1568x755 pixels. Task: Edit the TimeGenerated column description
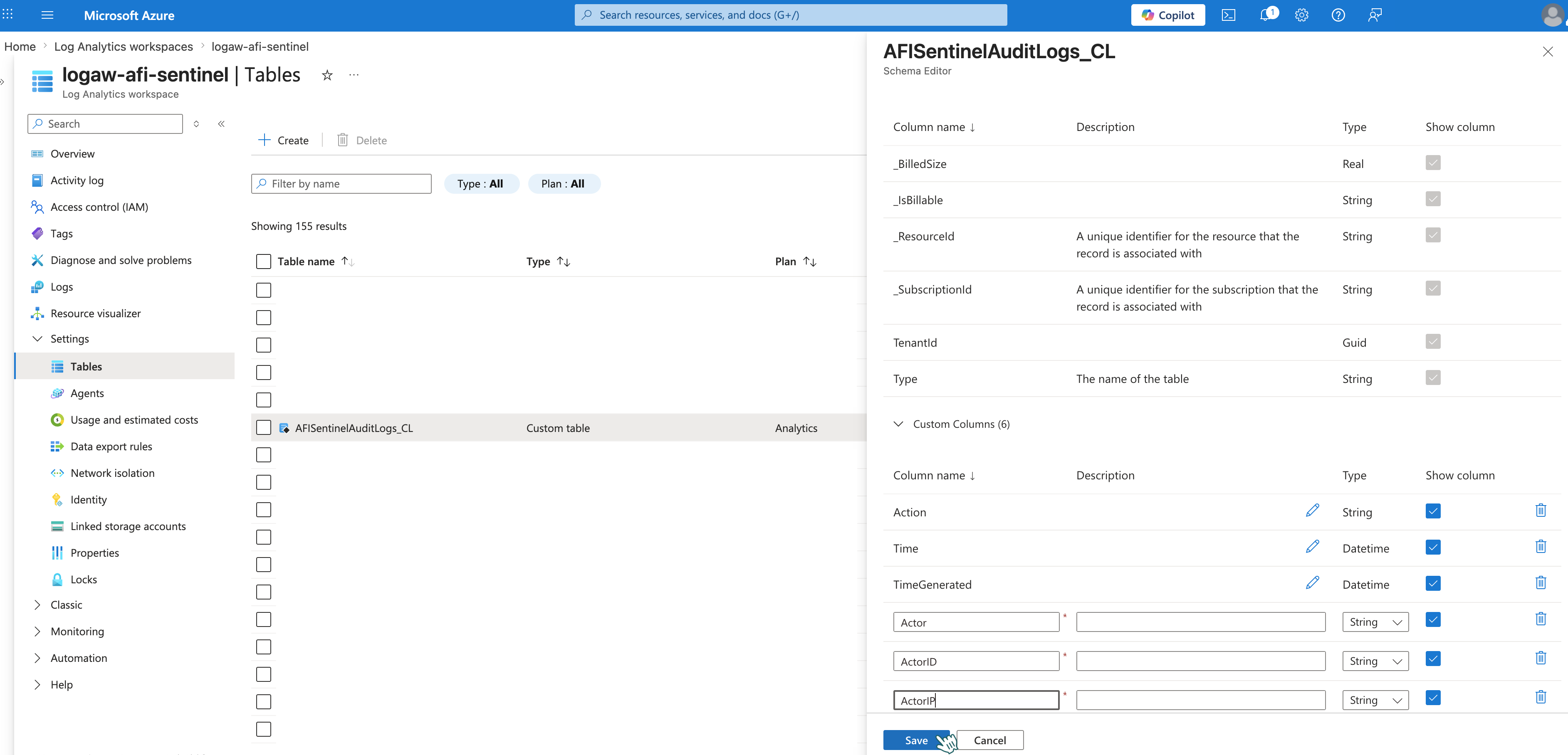(x=1312, y=583)
